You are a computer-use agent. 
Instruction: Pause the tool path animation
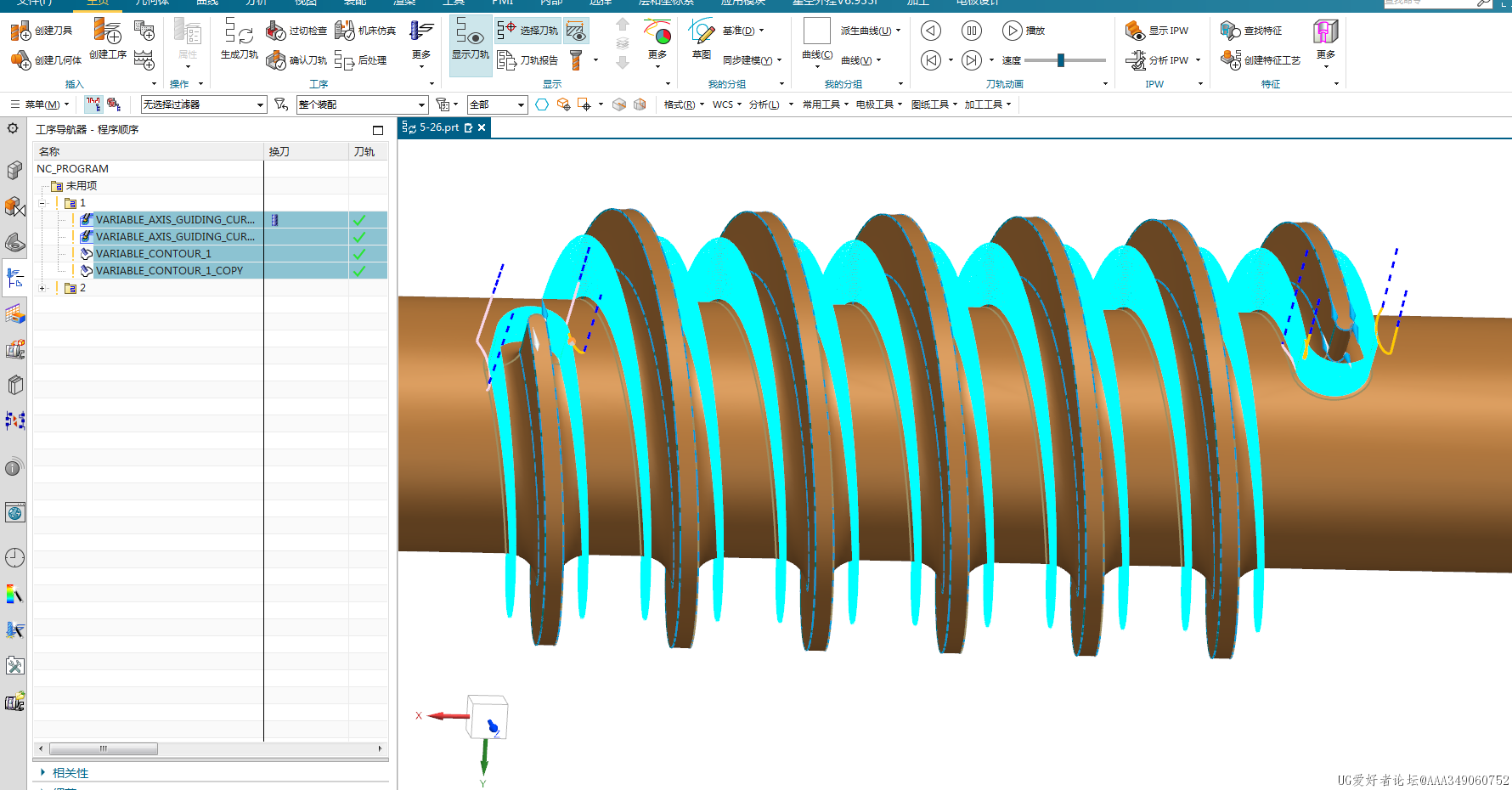point(972,31)
